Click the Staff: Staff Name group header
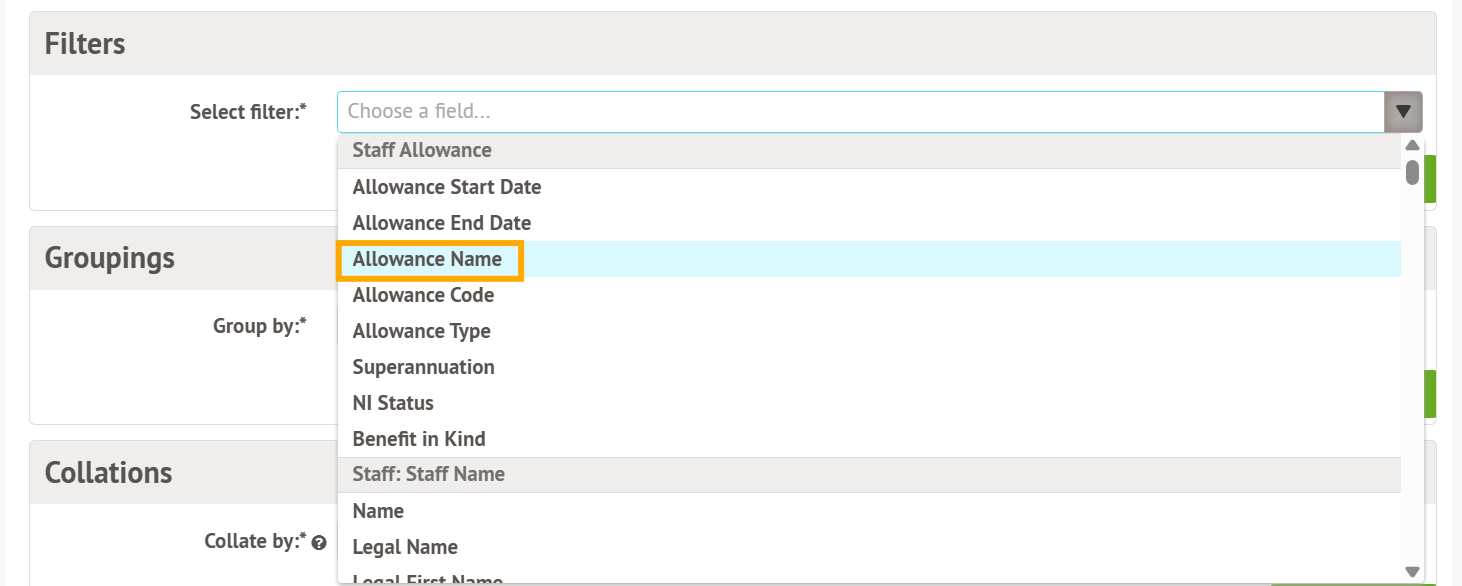 [x=429, y=475]
